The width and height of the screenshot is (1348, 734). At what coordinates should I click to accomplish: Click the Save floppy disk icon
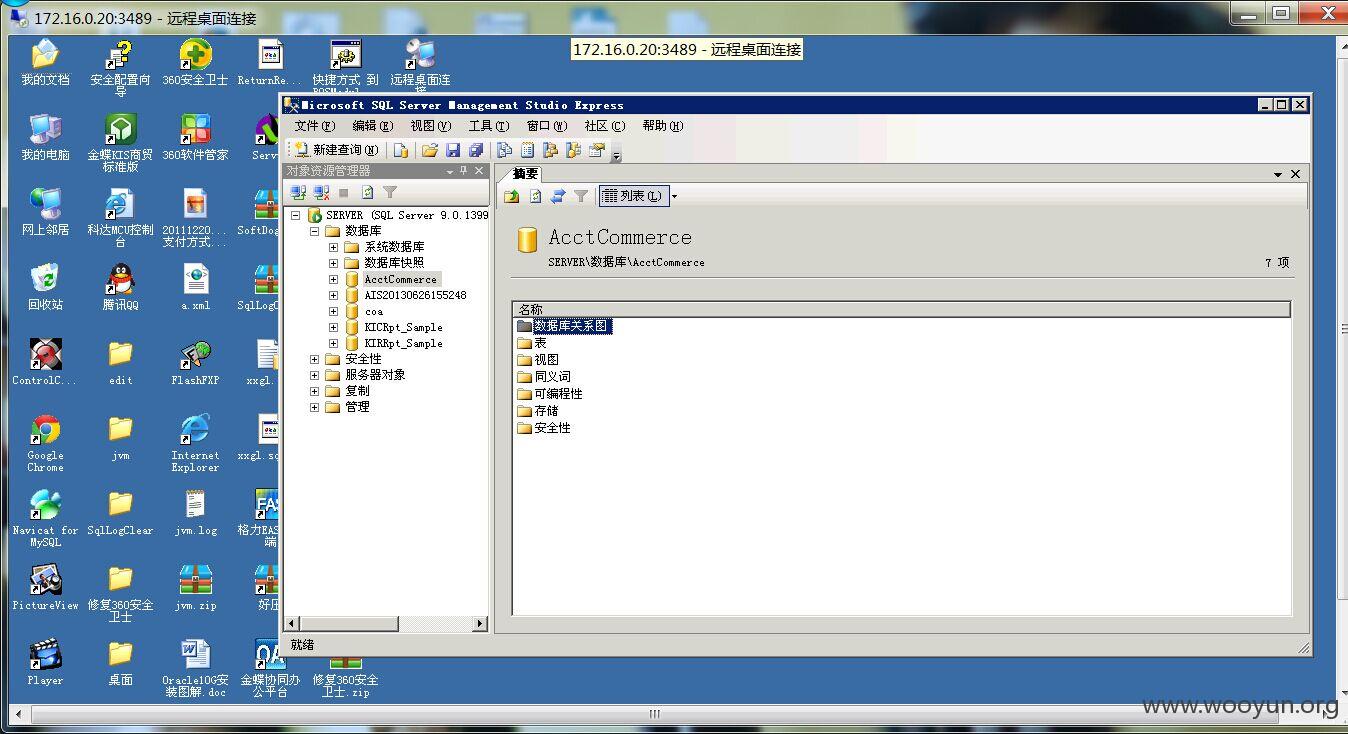pos(453,150)
